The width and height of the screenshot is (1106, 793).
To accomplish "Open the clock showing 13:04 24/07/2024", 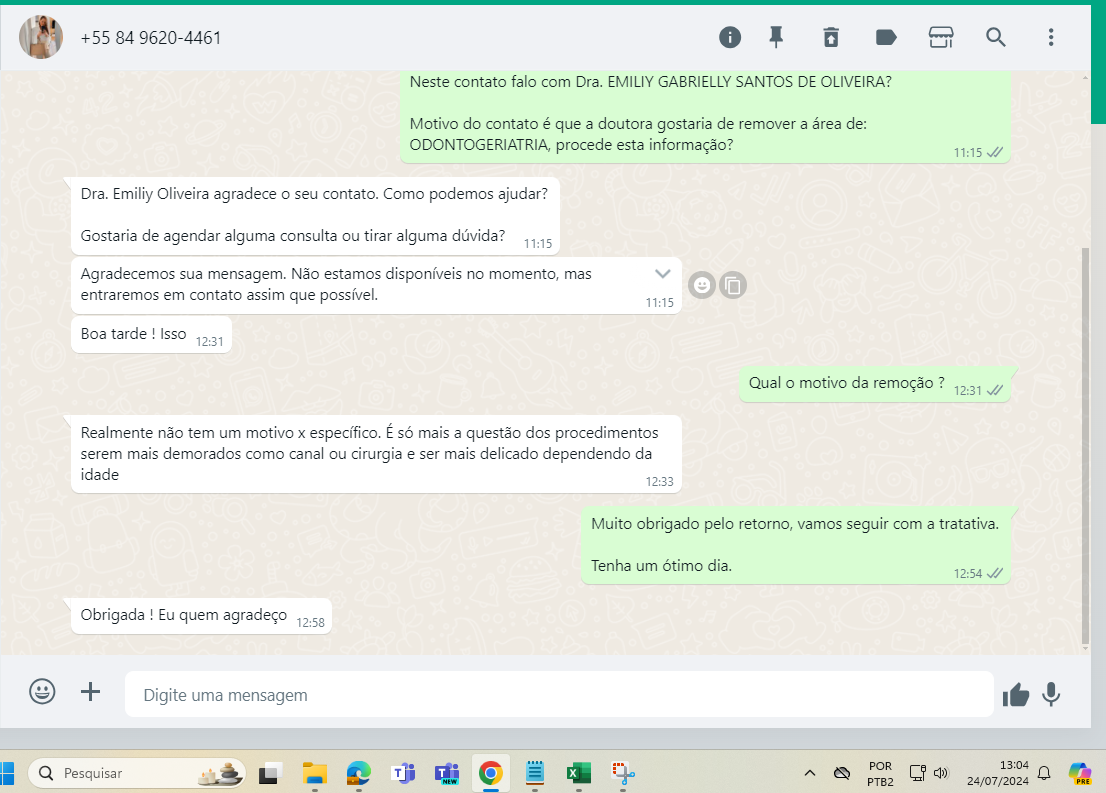I will [997, 773].
